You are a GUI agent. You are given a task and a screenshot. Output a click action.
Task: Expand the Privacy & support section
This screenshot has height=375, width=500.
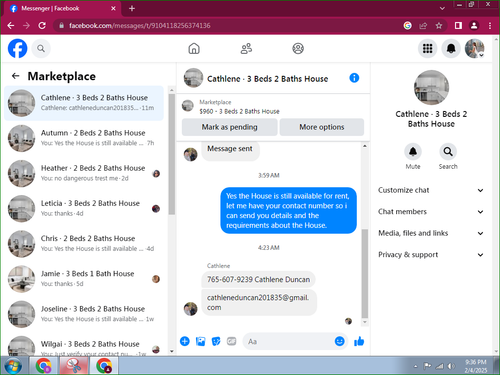(431, 255)
